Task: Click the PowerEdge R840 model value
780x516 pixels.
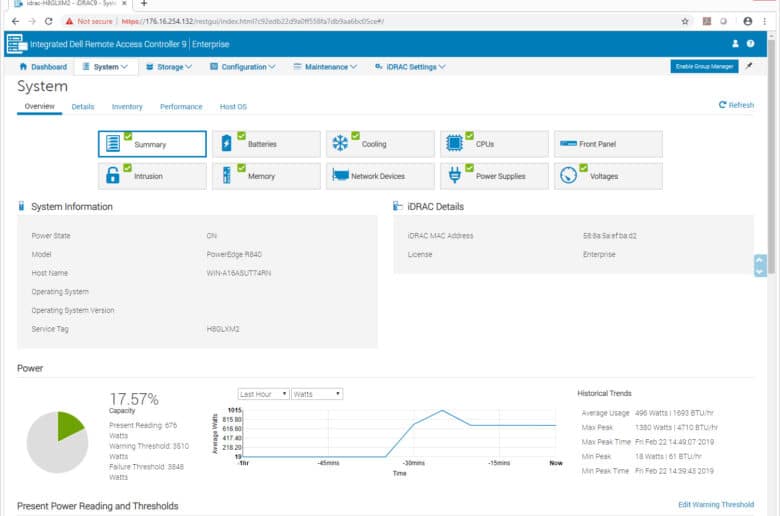Action: [x=234, y=254]
